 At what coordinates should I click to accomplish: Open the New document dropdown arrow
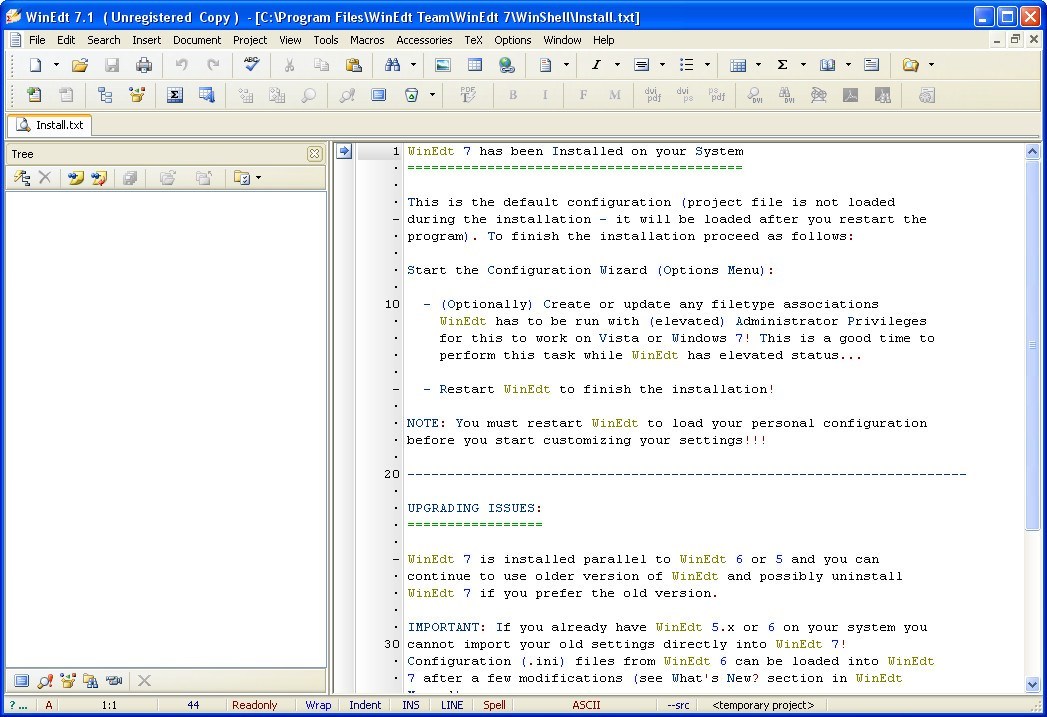56,65
